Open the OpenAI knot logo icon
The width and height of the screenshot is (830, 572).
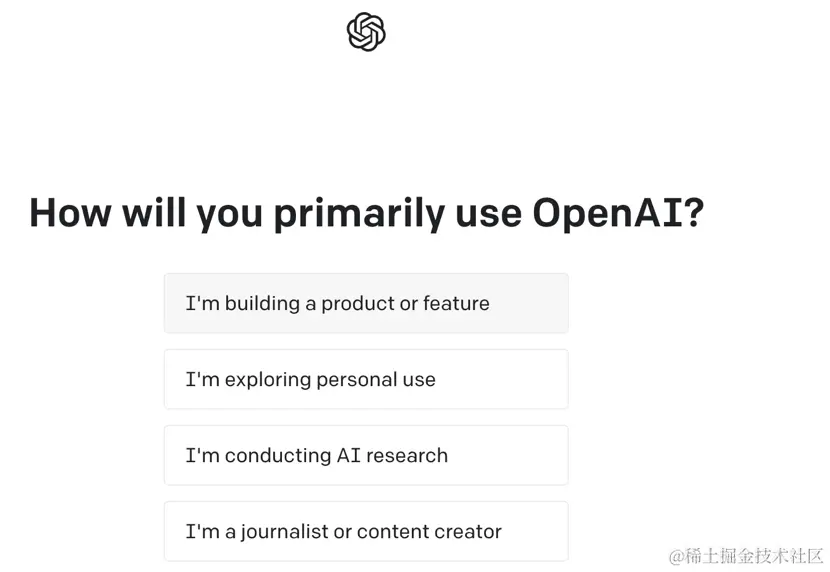pyautogui.click(x=366, y=32)
